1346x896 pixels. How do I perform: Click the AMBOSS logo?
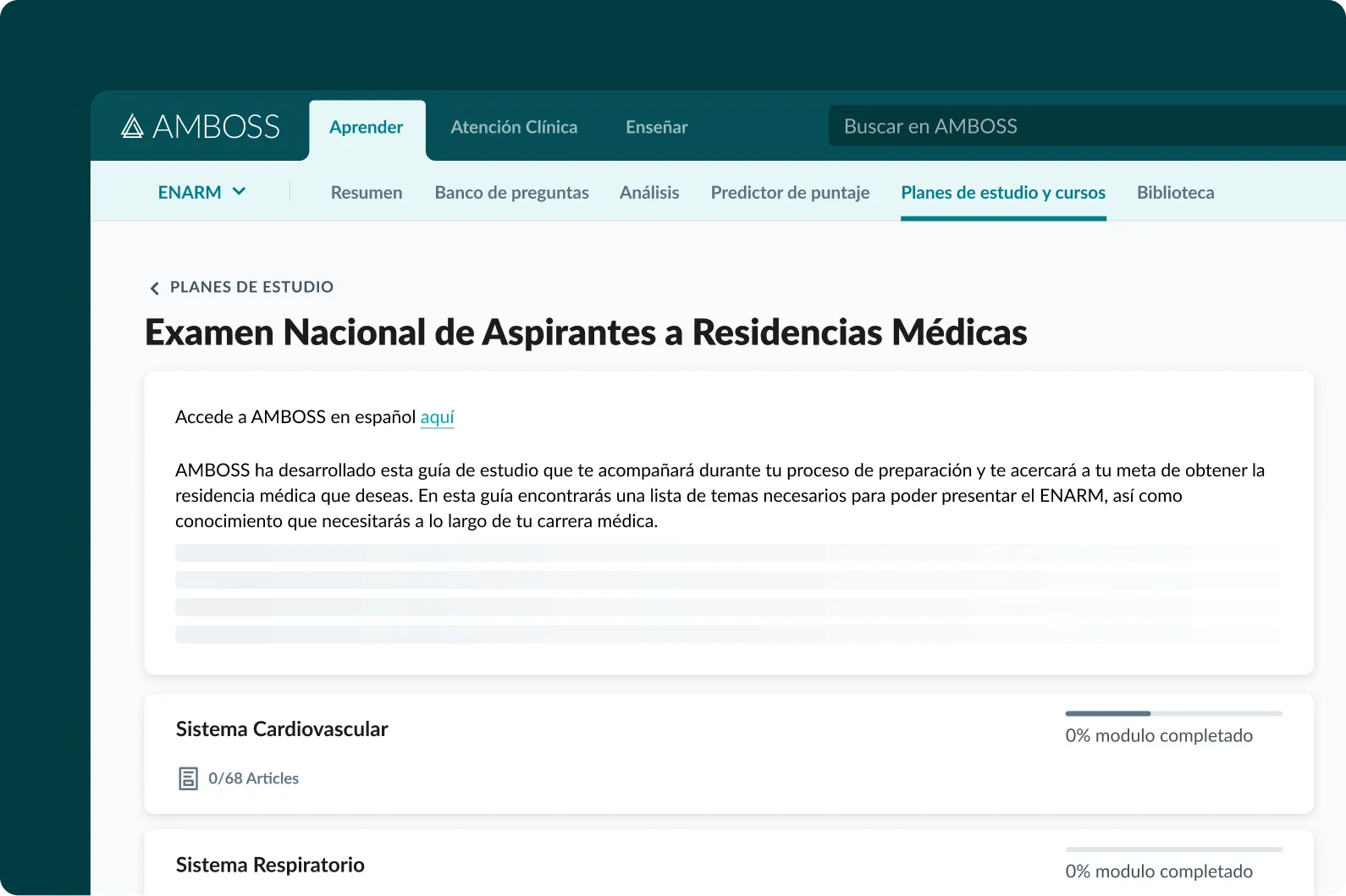point(201,127)
